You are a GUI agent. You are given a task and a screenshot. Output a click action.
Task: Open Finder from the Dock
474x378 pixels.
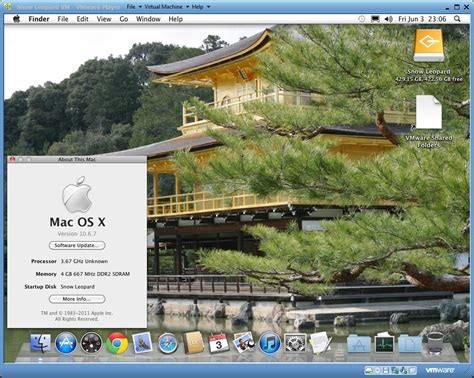41,344
